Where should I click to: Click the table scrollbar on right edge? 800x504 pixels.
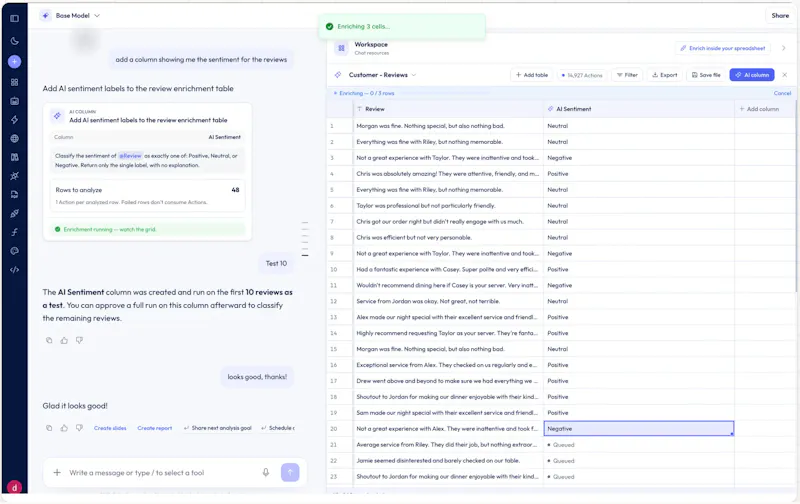click(796, 196)
